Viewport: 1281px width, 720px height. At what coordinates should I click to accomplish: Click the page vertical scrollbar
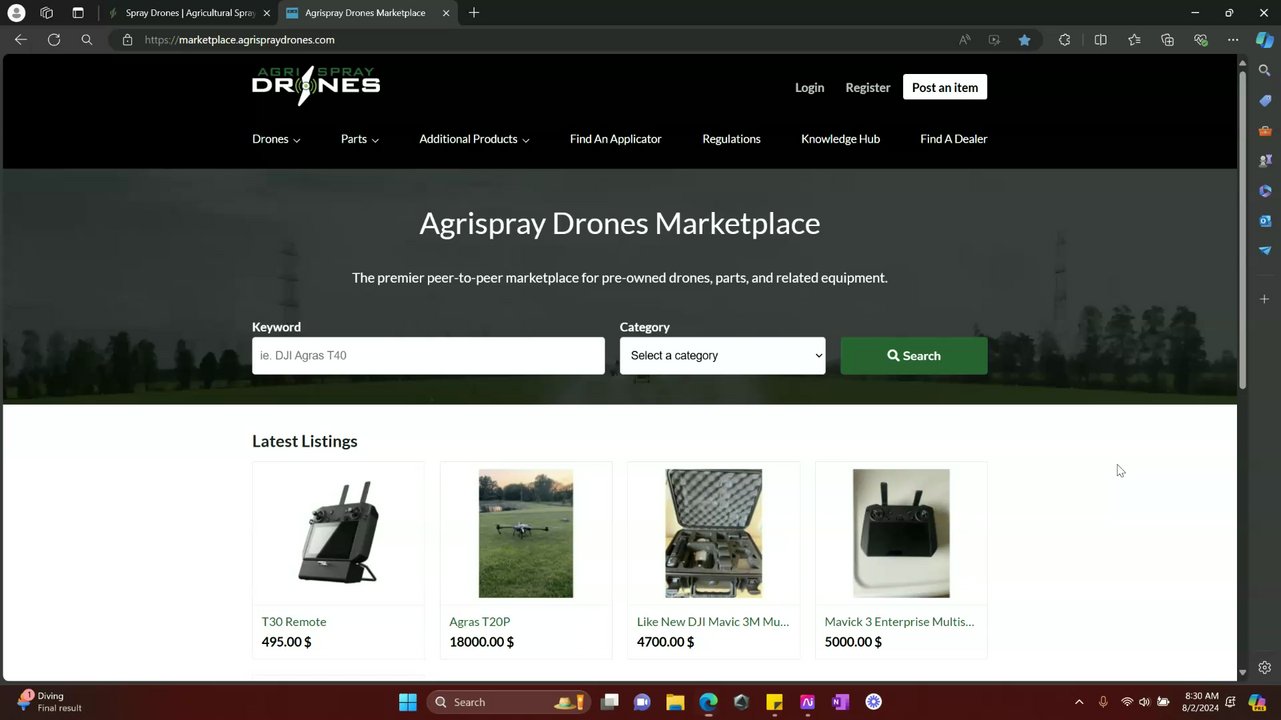pos(1243,230)
